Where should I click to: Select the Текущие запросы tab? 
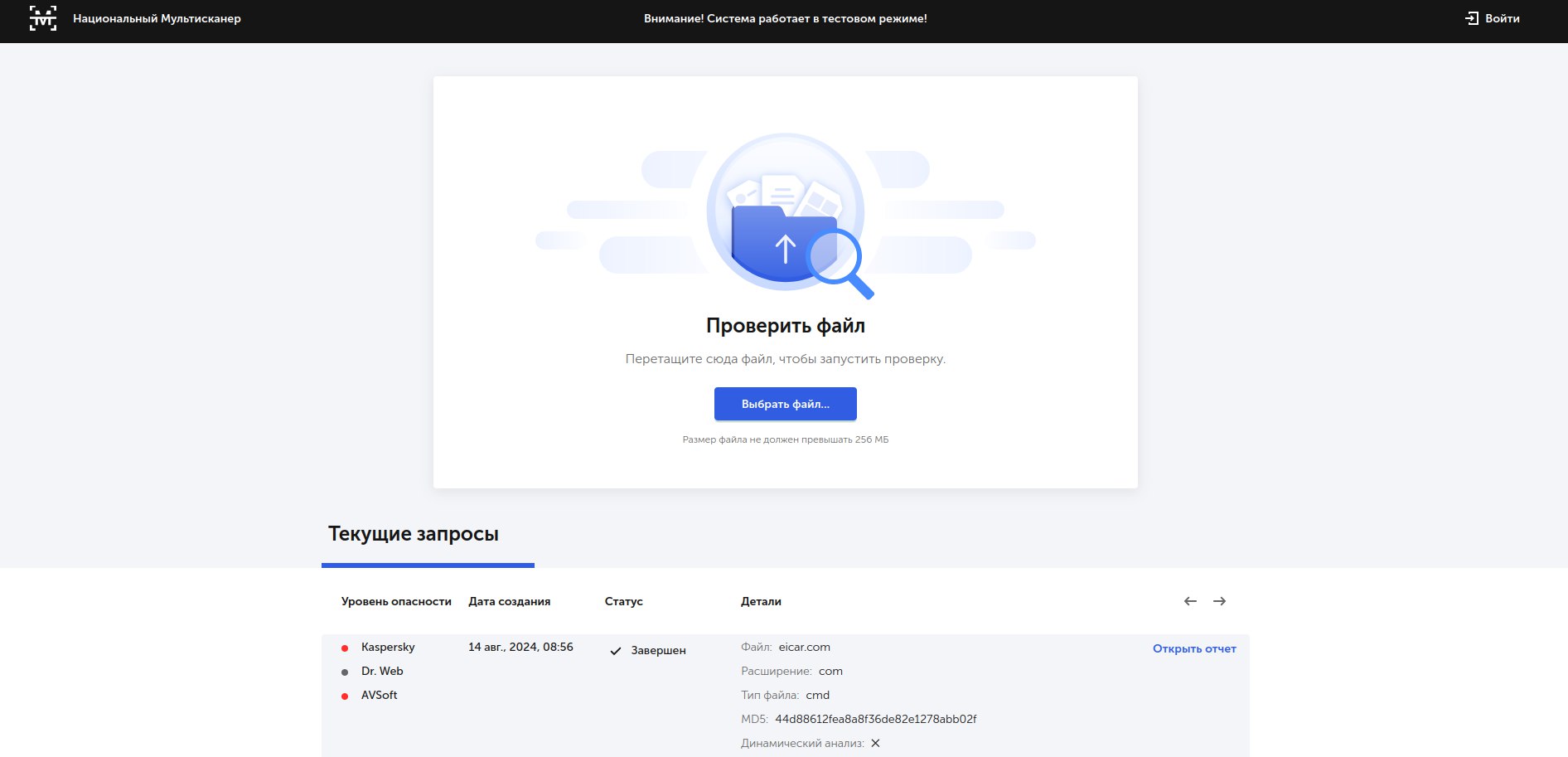click(414, 534)
